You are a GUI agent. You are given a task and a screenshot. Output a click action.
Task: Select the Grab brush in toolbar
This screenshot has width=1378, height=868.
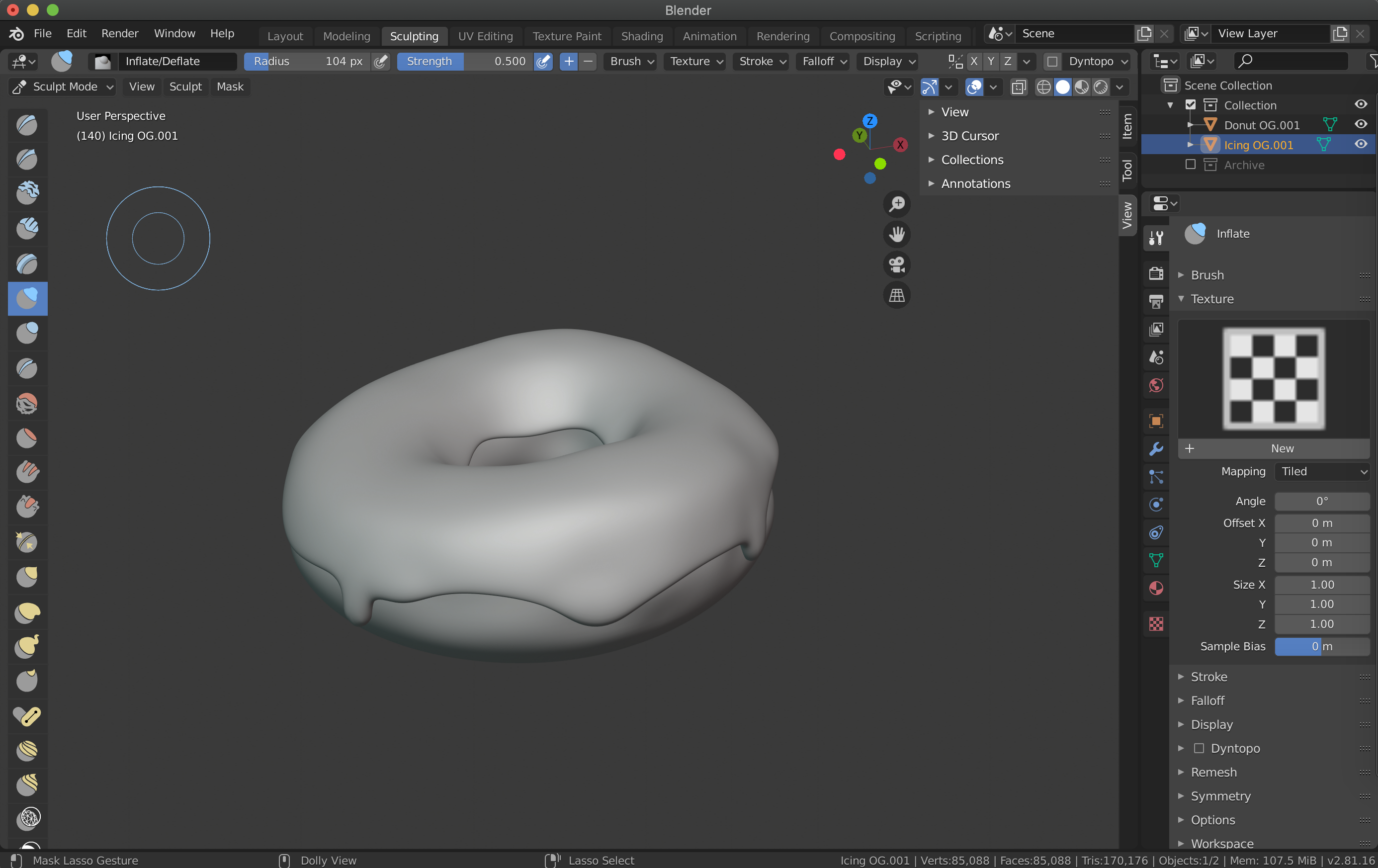click(26, 577)
